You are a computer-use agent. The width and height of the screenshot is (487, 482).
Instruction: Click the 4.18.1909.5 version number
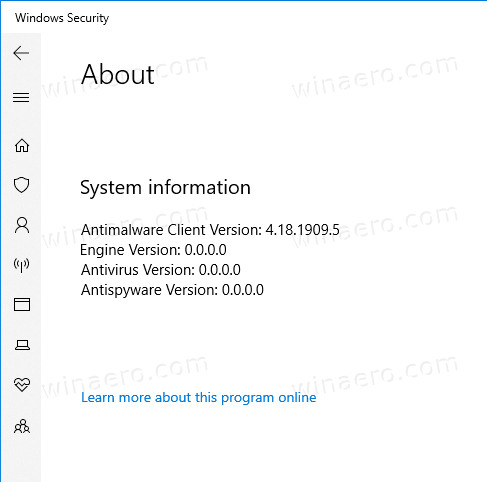[x=303, y=230]
